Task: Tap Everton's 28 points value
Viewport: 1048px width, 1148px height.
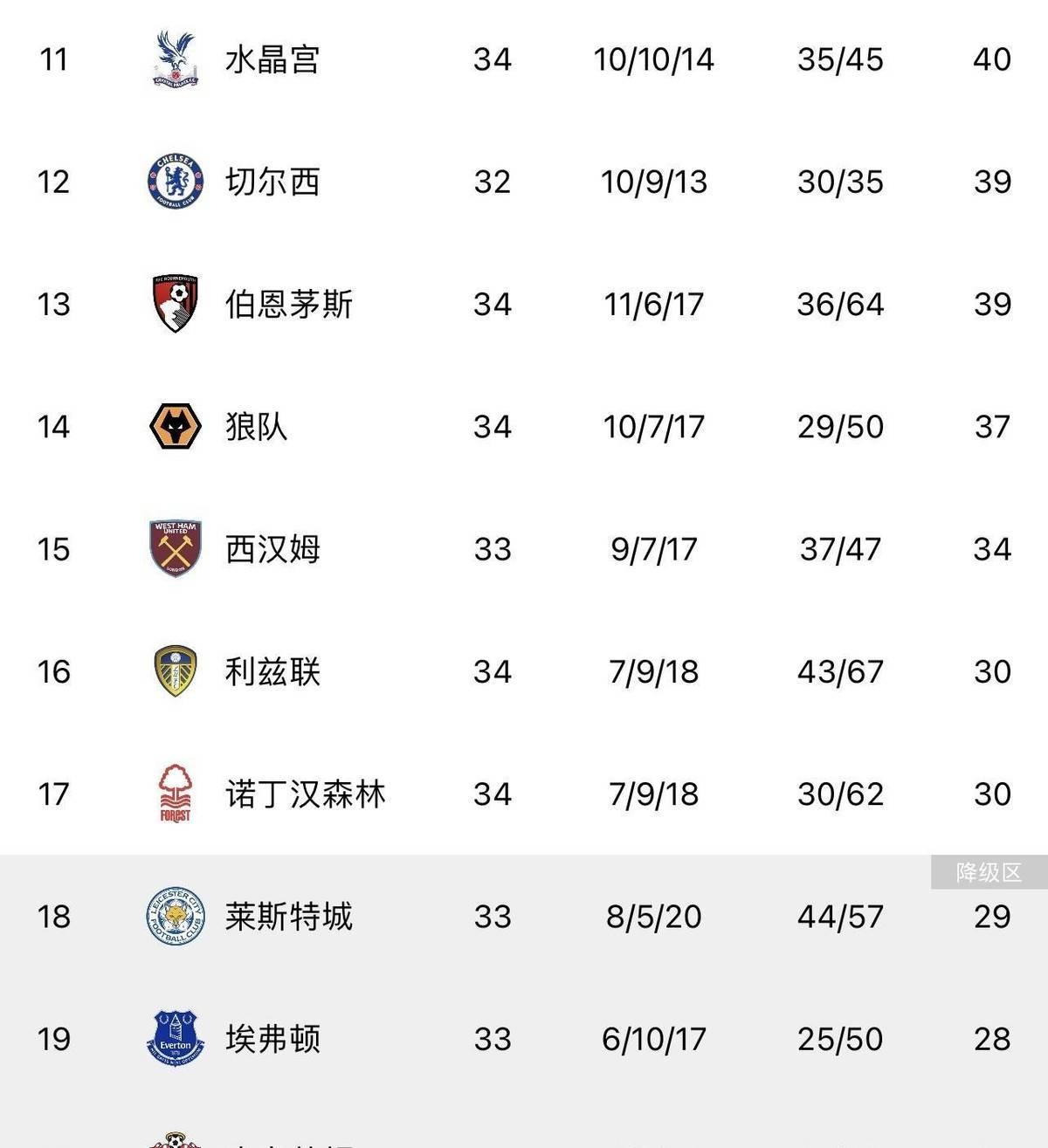Action: [992, 1039]
